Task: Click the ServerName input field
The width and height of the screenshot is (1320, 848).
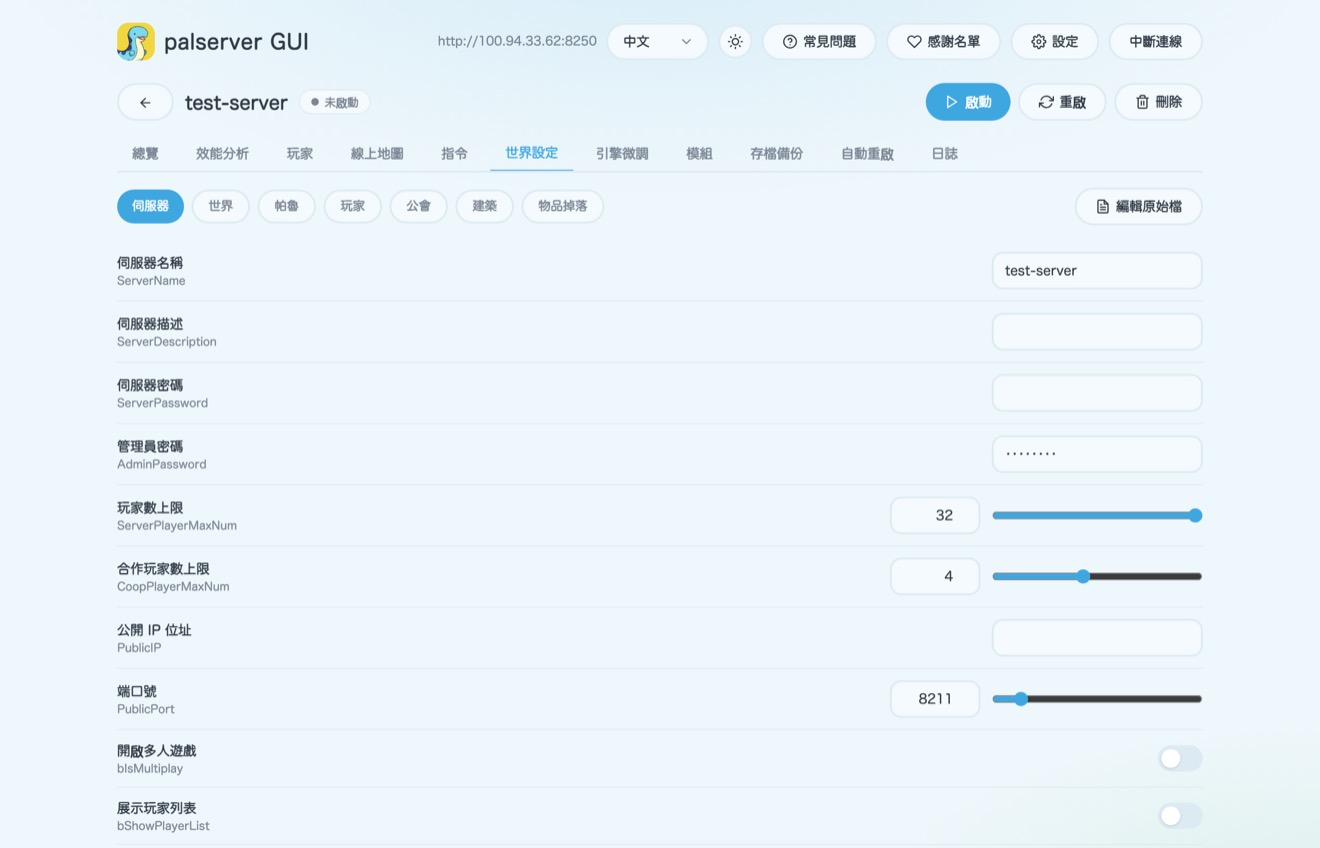Action: pyautogui.click(x=1097, y=271)
